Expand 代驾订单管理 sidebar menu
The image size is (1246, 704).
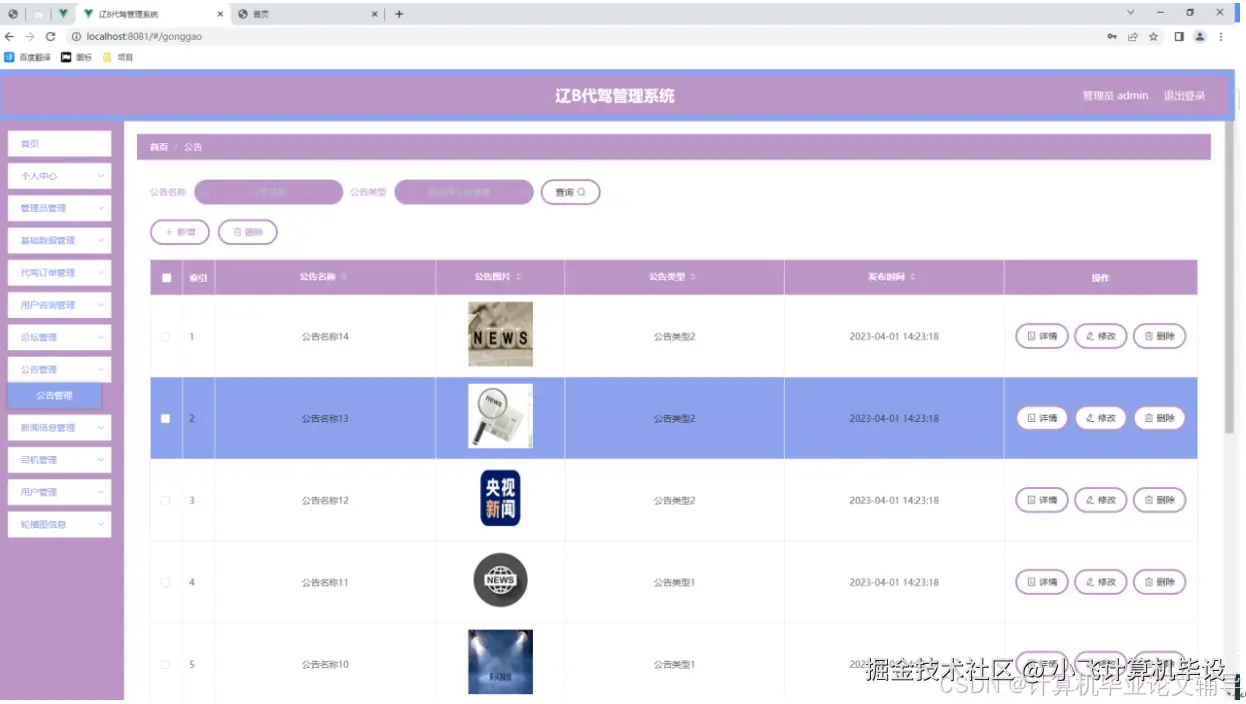[59, 272]
